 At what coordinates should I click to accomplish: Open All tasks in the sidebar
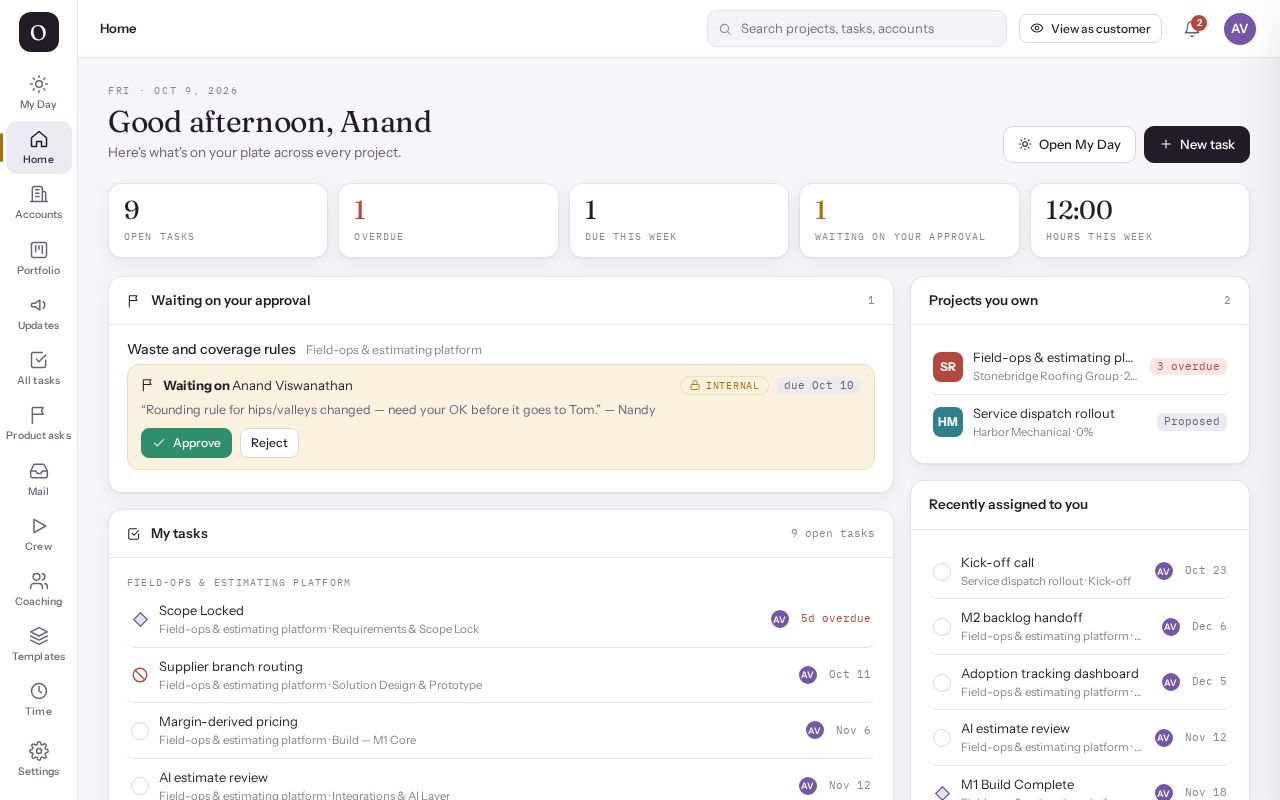pyautogui.click(x=38, y=368)
